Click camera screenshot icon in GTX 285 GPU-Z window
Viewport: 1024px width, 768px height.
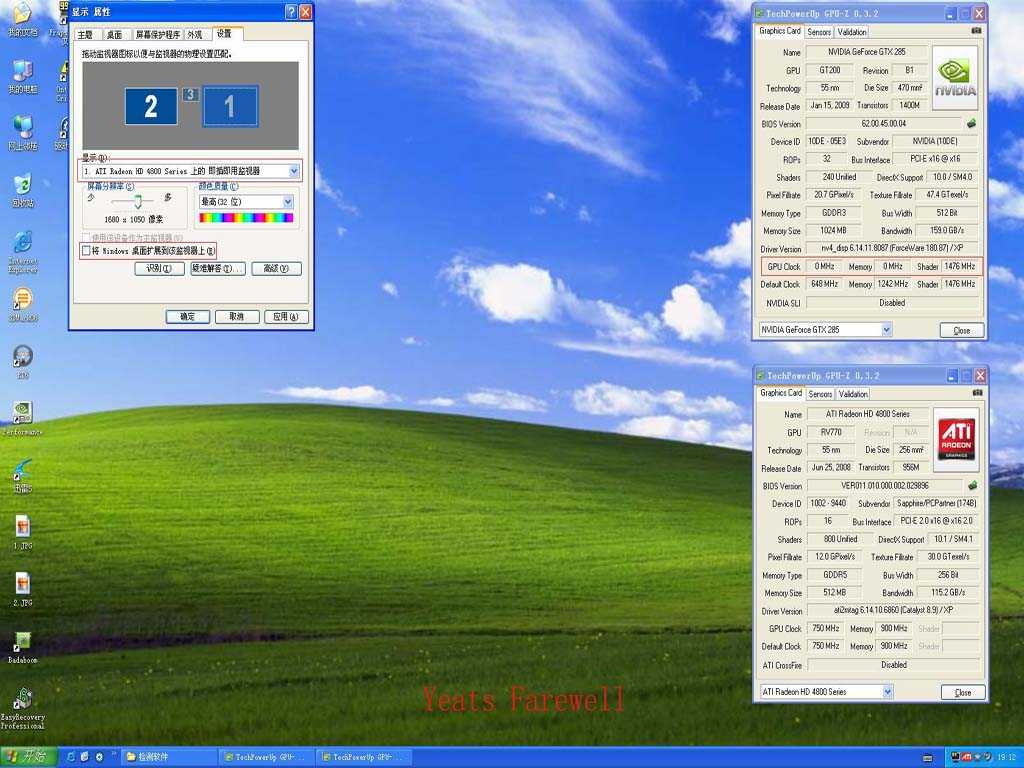point(976,31)
